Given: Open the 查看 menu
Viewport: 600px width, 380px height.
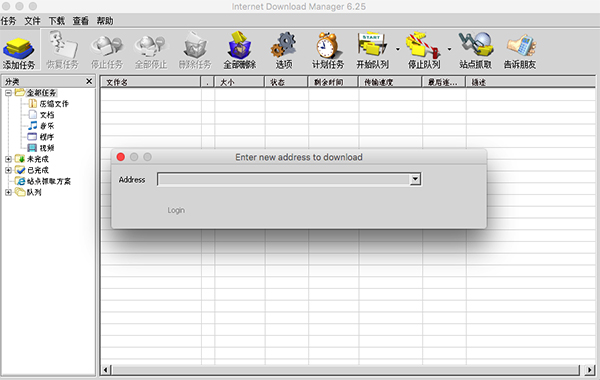Looking at the screenshot, I should (81, 21).
